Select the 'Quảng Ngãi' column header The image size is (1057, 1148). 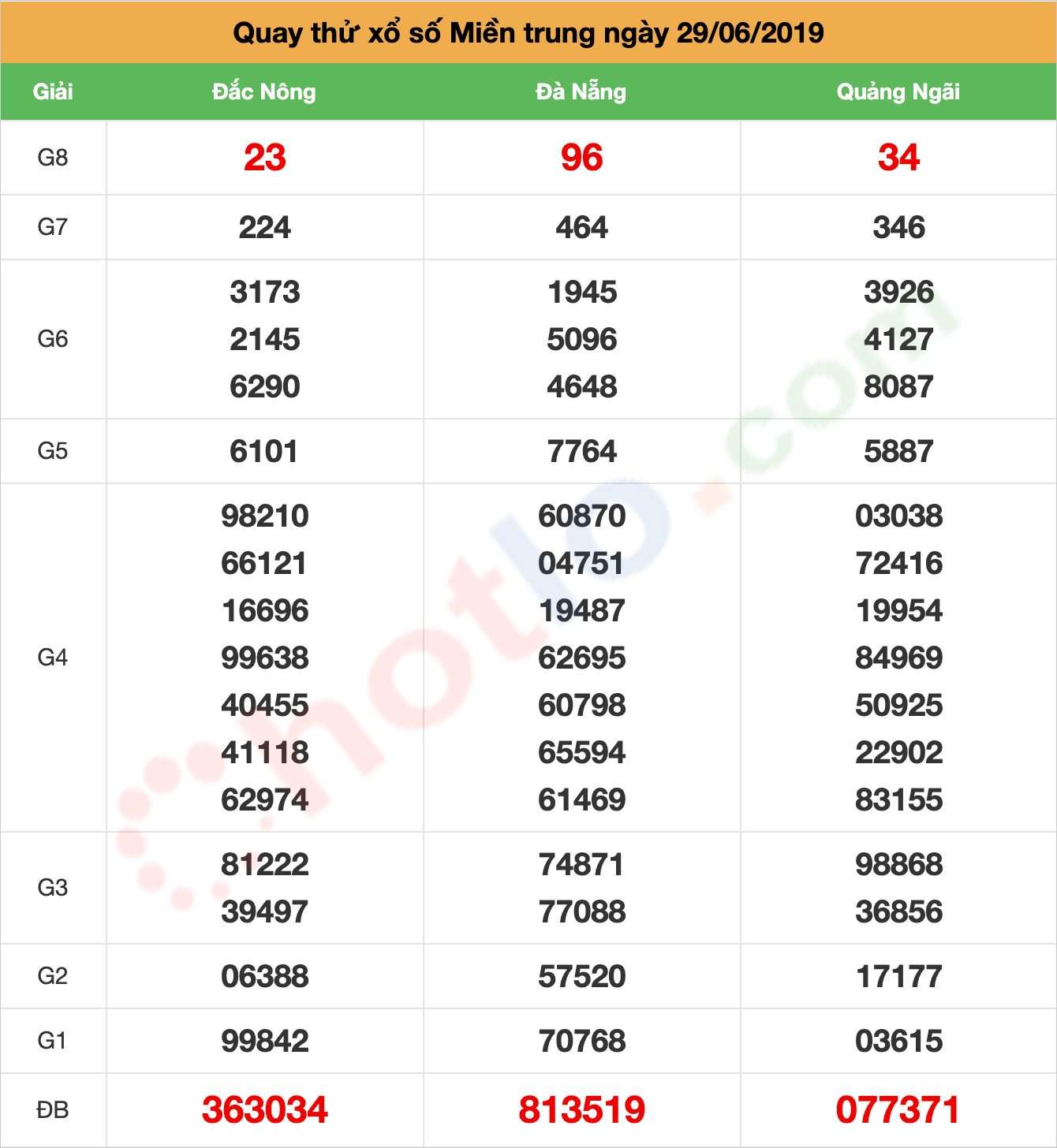[898, 91]
